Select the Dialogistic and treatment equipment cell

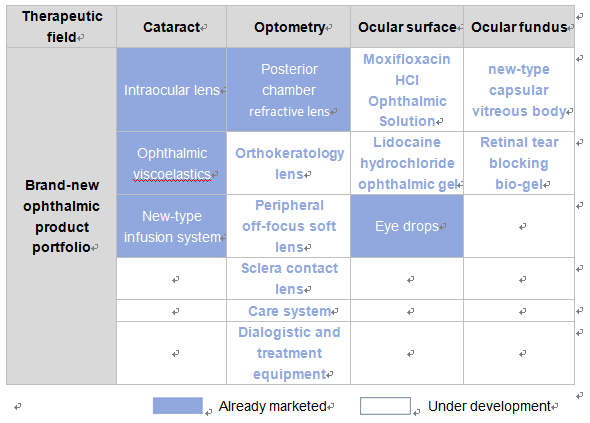[x=289, y=353]
